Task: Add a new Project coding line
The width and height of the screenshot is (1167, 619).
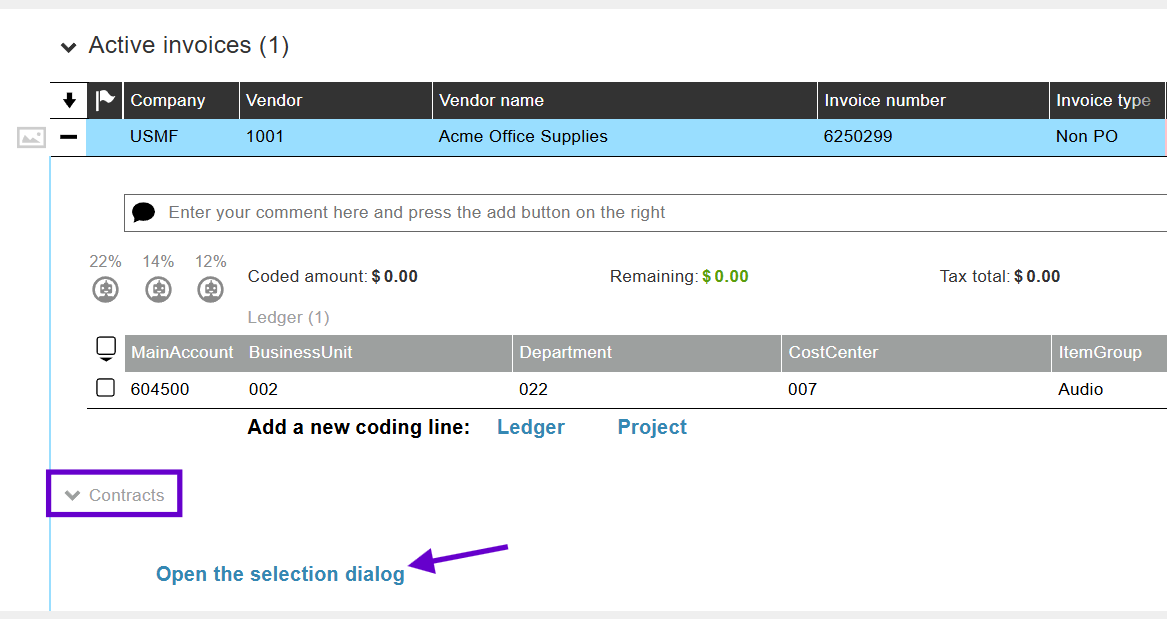Action: [652, 427]
